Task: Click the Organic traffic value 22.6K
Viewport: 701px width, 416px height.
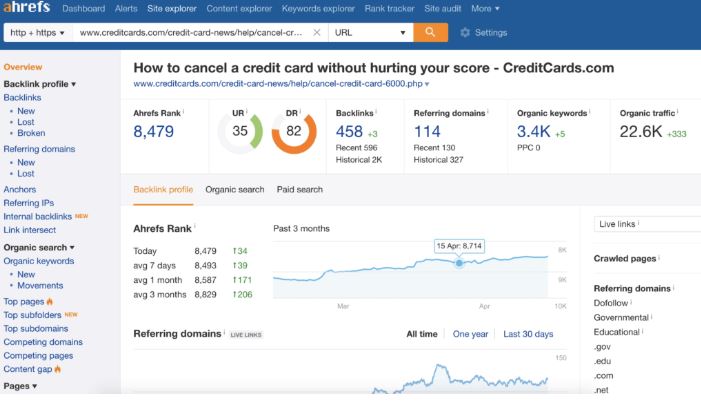Action: point(641,131)
